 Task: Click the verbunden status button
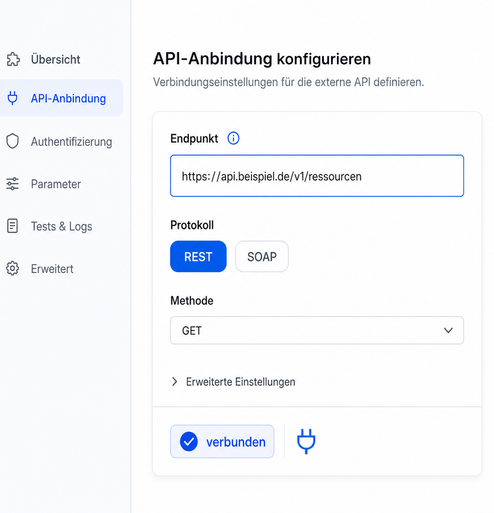click(x=222, y=441)
